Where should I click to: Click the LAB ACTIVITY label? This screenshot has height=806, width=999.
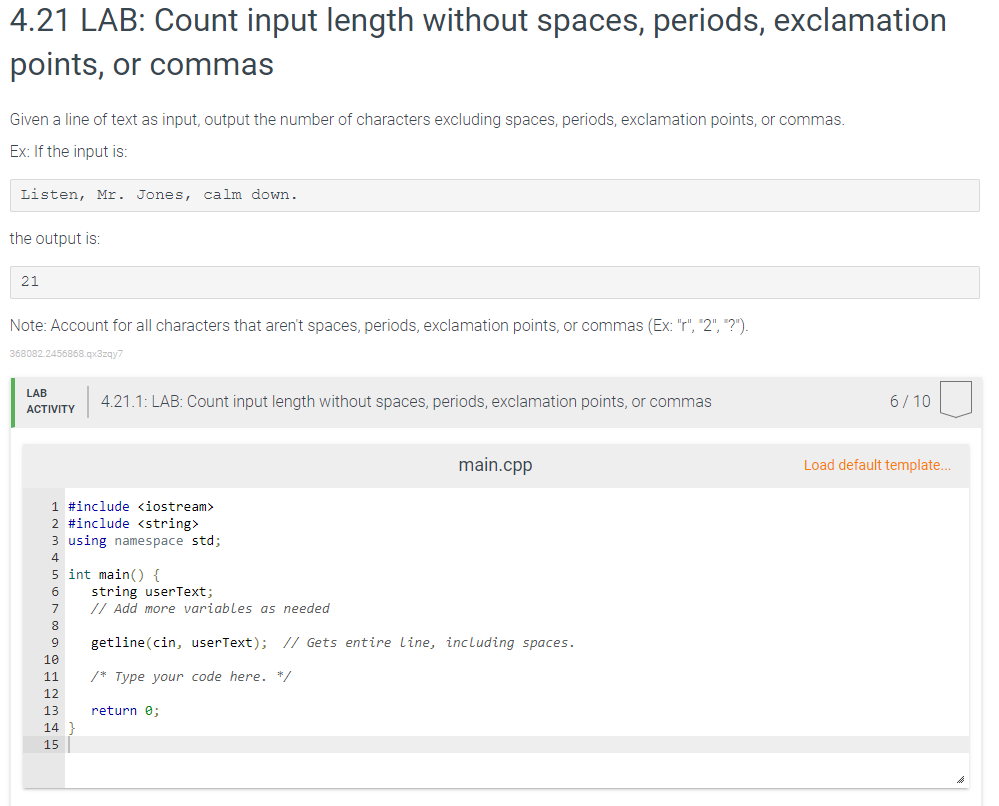point(50,401)
